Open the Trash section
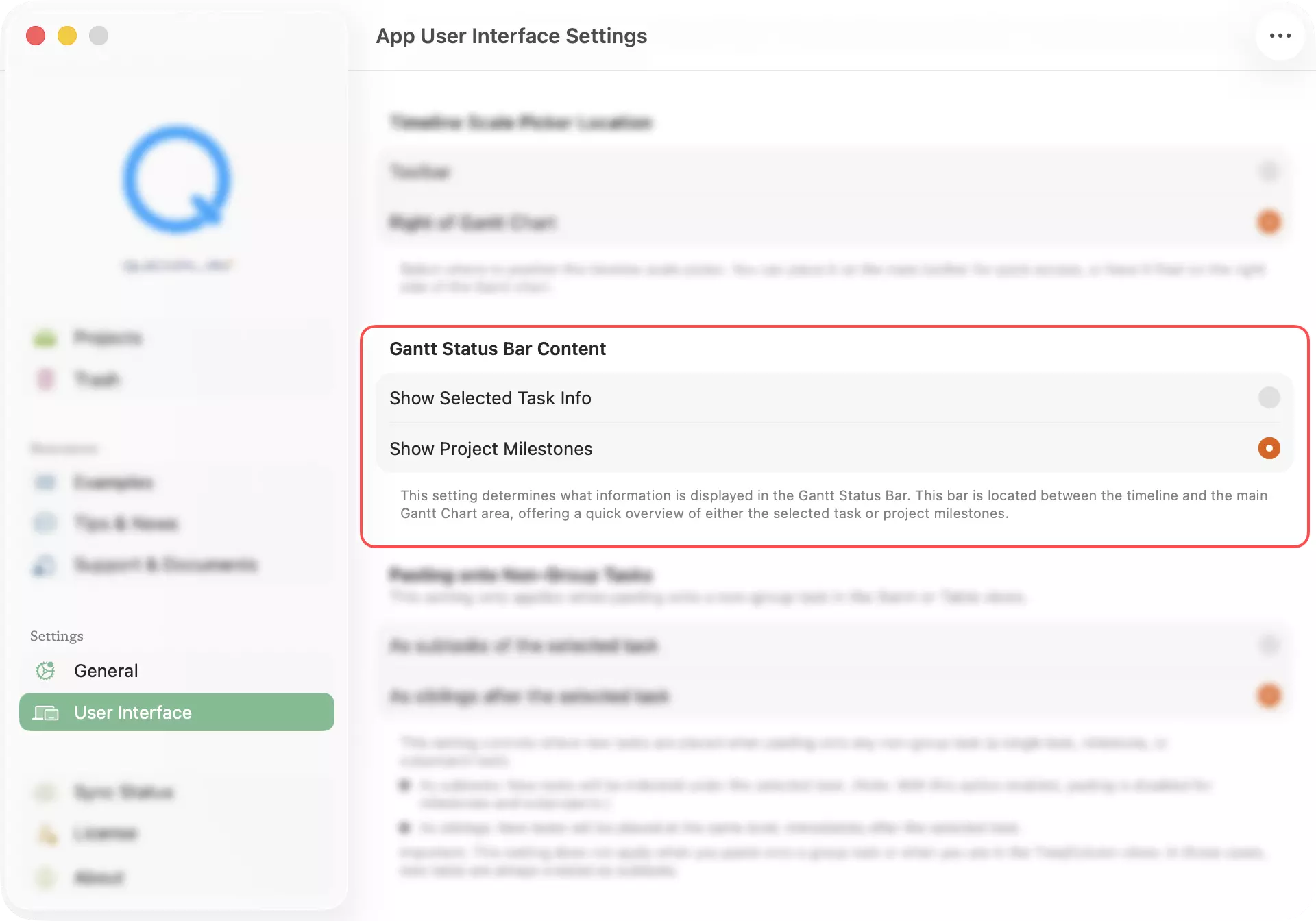1316x921 pixels. click(97, 379)
